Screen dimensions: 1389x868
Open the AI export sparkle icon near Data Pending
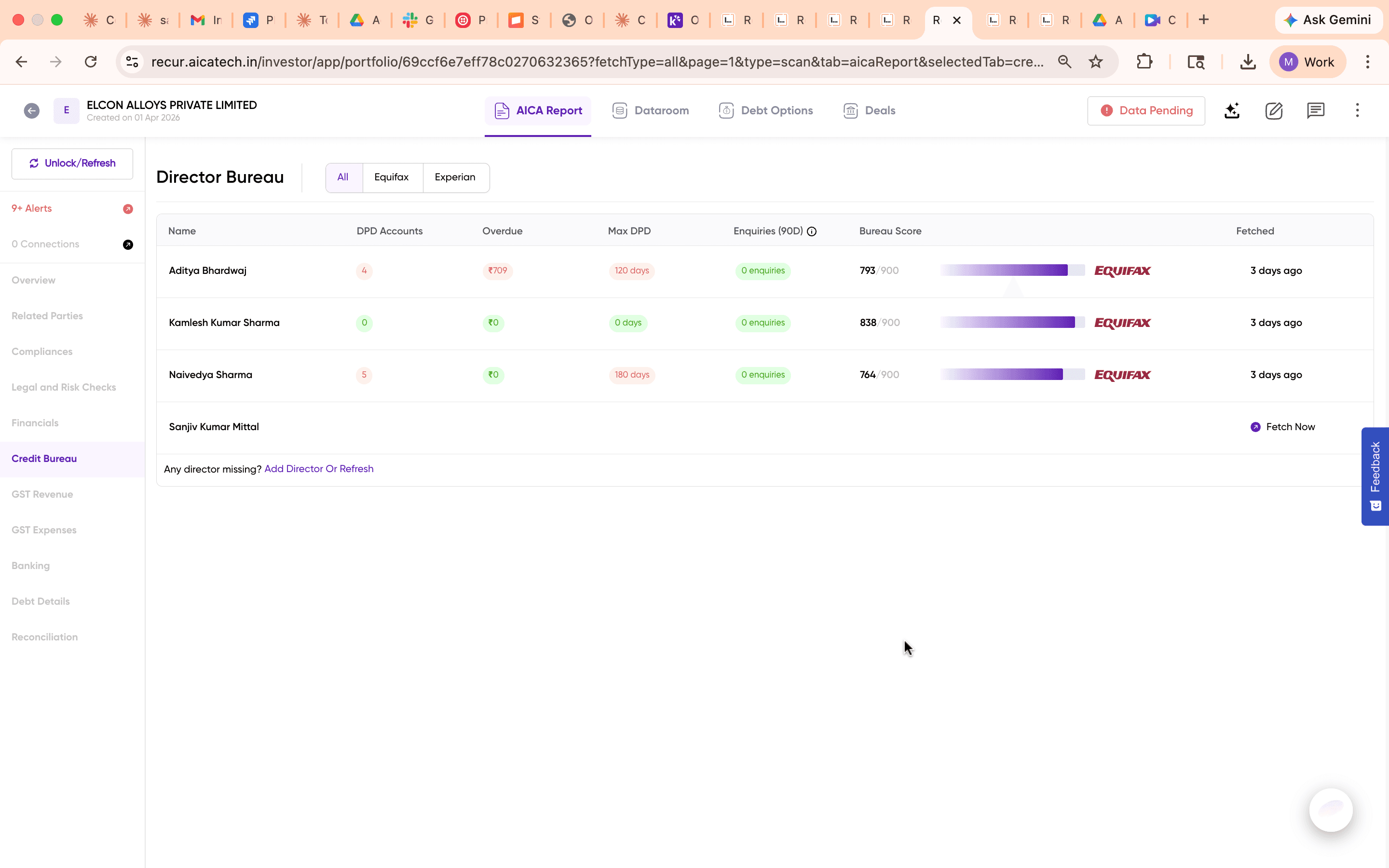tap(1232, 110)
